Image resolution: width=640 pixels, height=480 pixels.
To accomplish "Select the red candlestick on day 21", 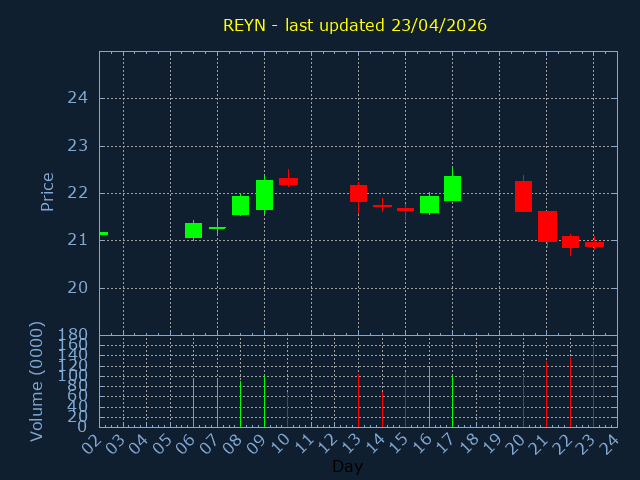I will (547, 226).
